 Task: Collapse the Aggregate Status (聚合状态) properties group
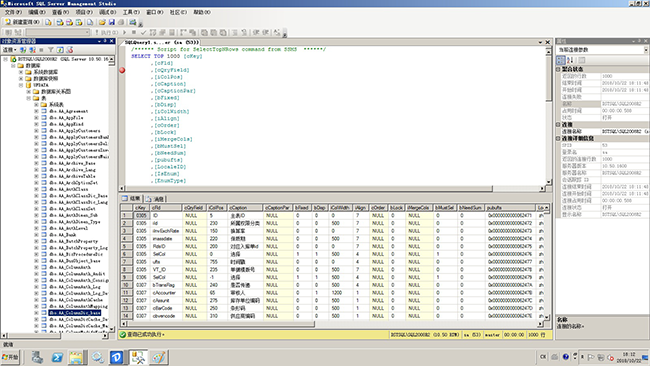click(x=558, y=69)
